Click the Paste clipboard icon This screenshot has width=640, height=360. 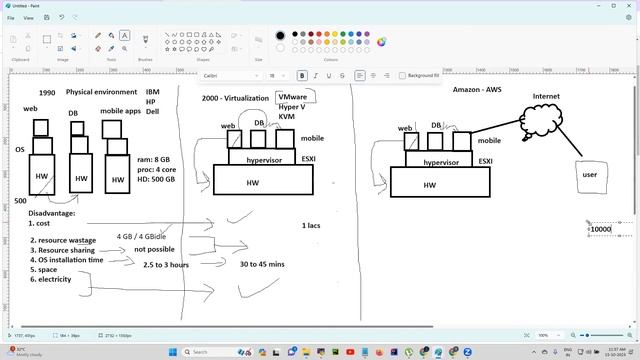point(13,39)
